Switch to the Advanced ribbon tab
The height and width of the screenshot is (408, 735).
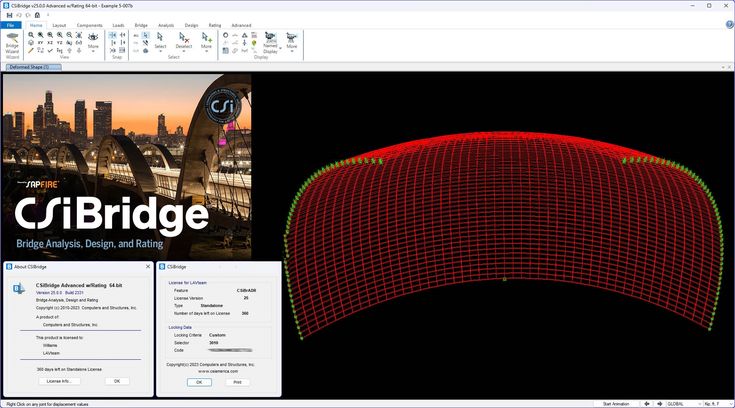pos(241,25)
